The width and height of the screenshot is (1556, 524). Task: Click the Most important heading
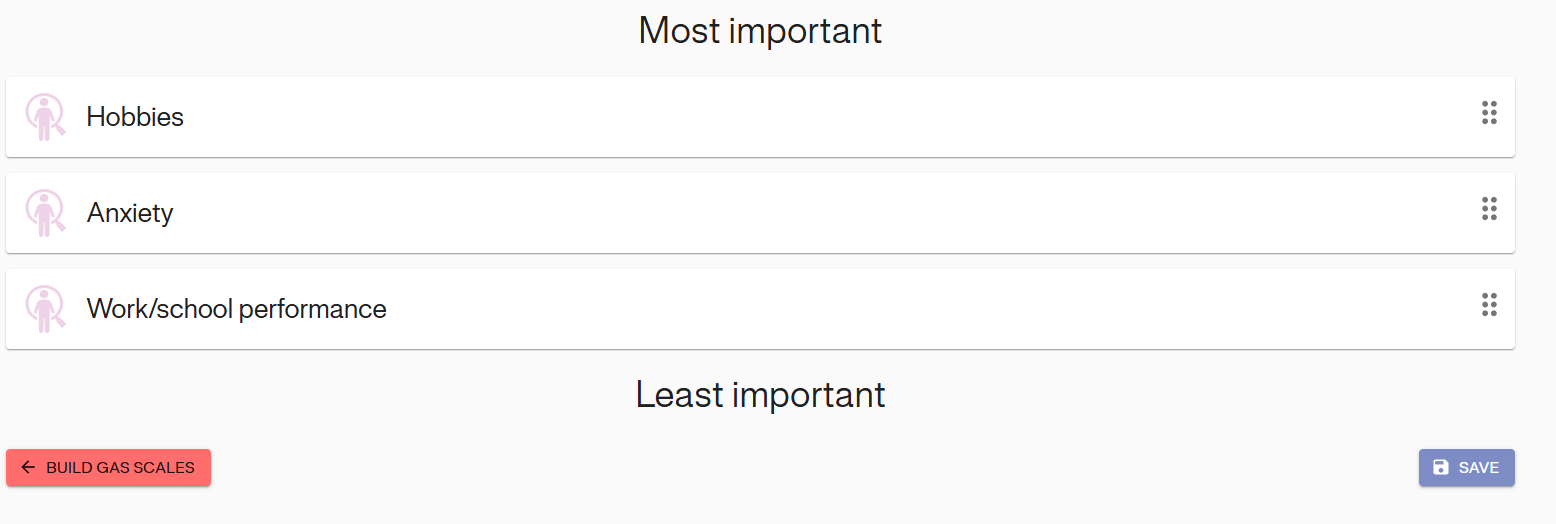tap(760, 31)
